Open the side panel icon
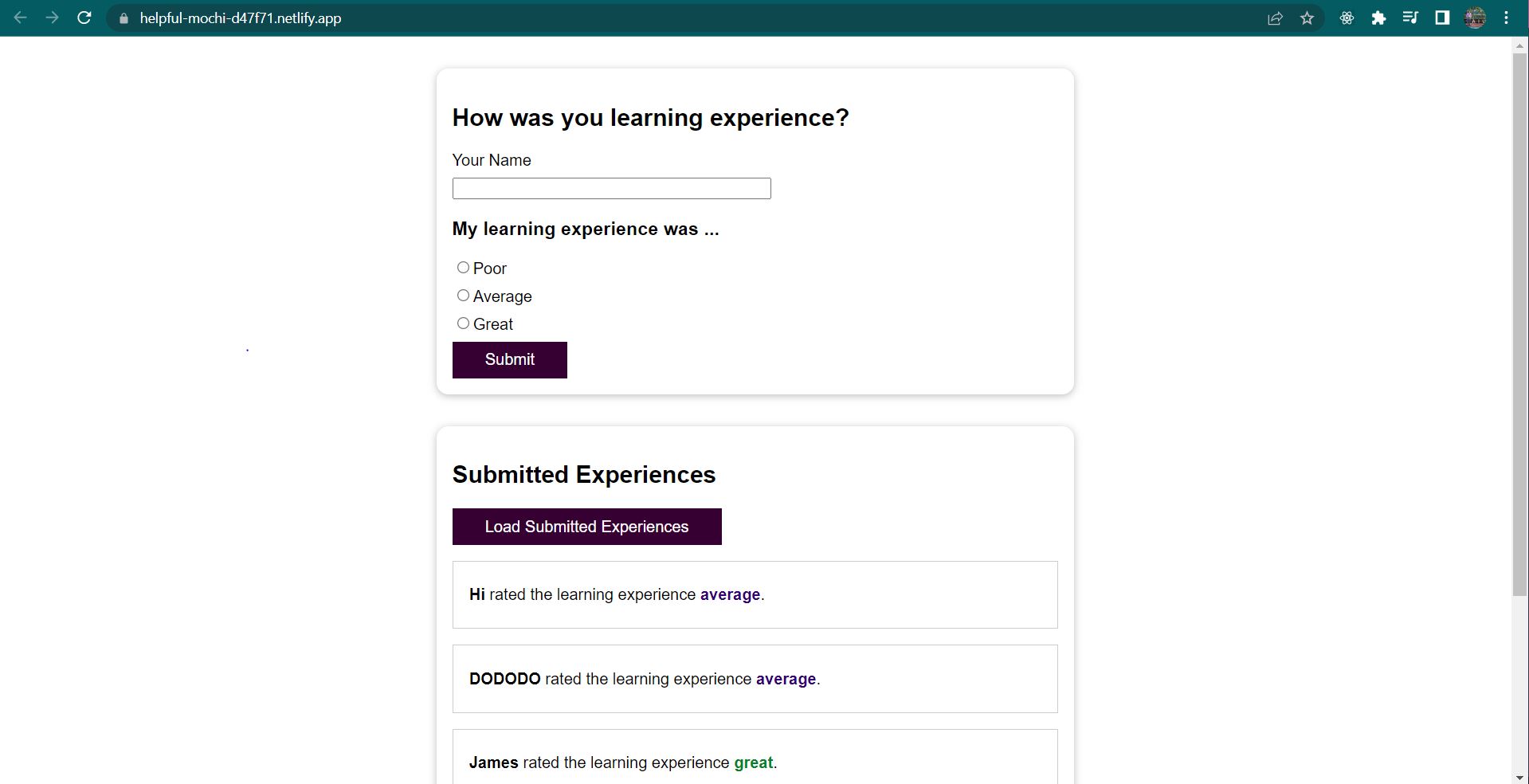The width and height of the screenshot is (1529, 784). coord(1442,18)
